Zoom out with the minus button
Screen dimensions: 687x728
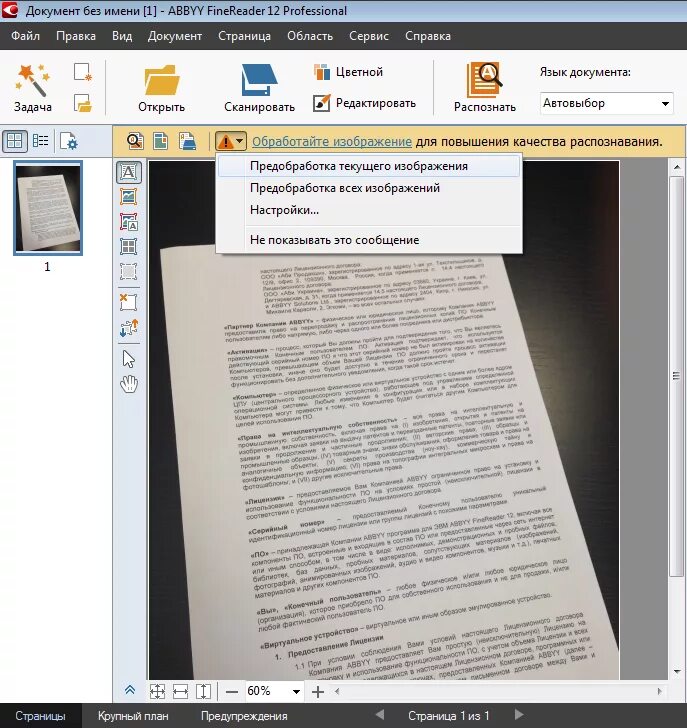(232, 692)
